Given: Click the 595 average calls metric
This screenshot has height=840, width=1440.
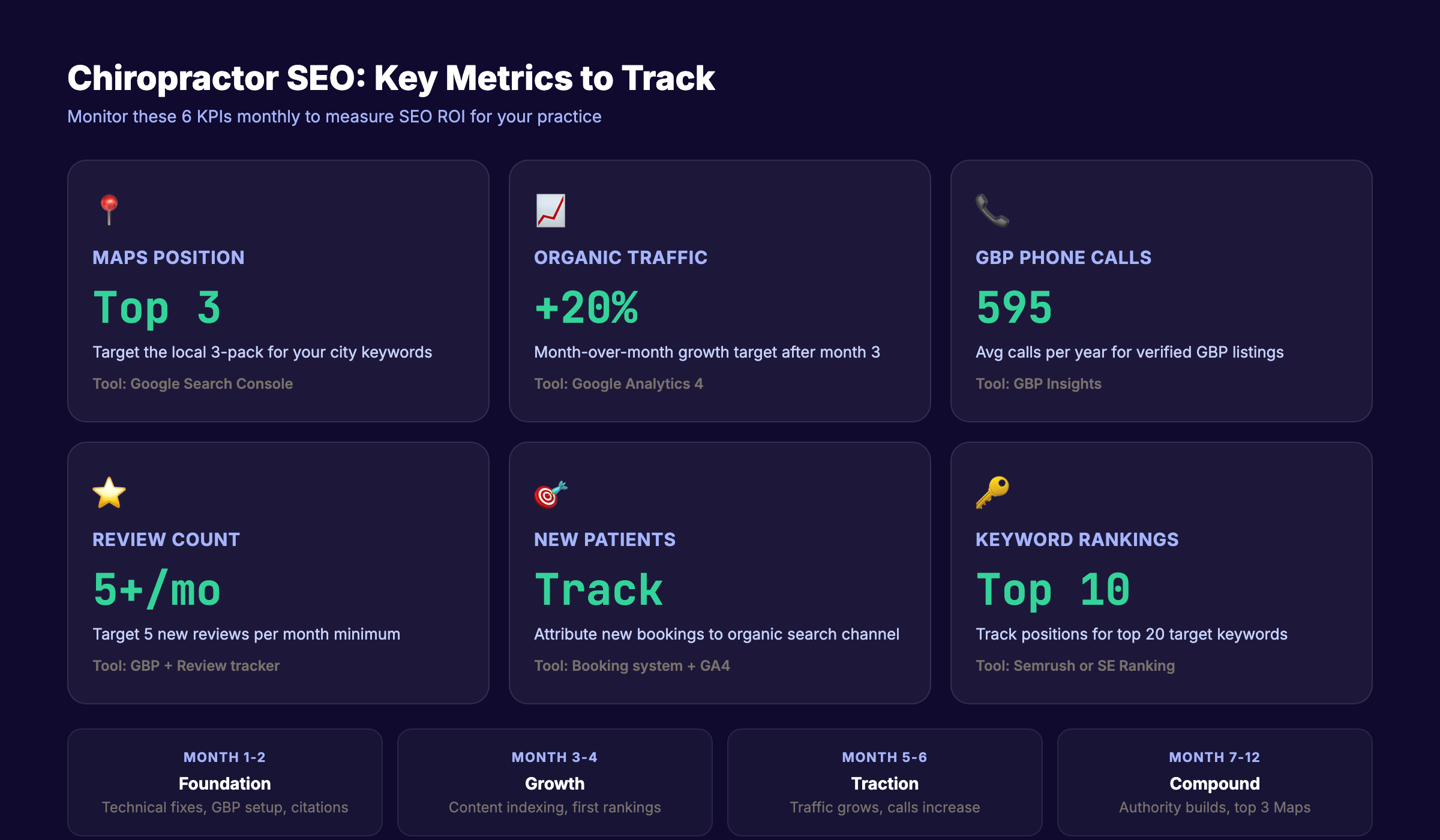Looking at the screenshot, I should pyautogui.click(x=1013, y=308).
